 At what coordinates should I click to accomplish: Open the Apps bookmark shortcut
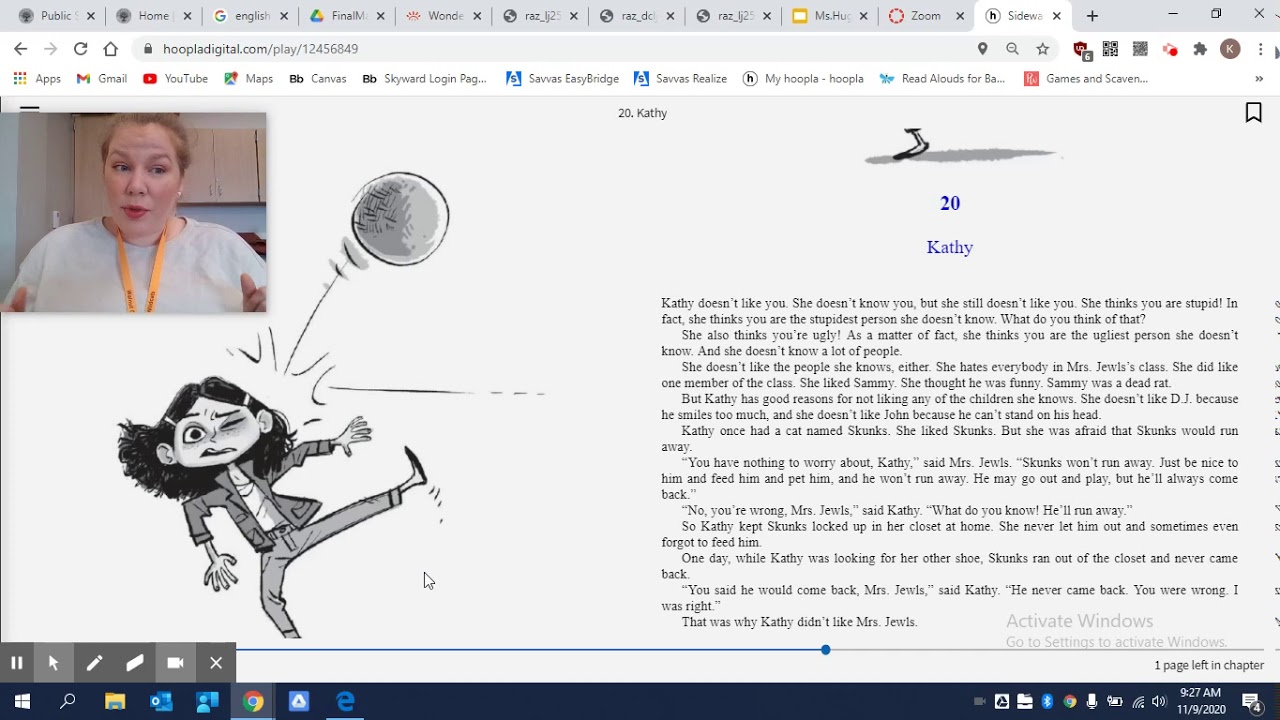pos(37,79)
